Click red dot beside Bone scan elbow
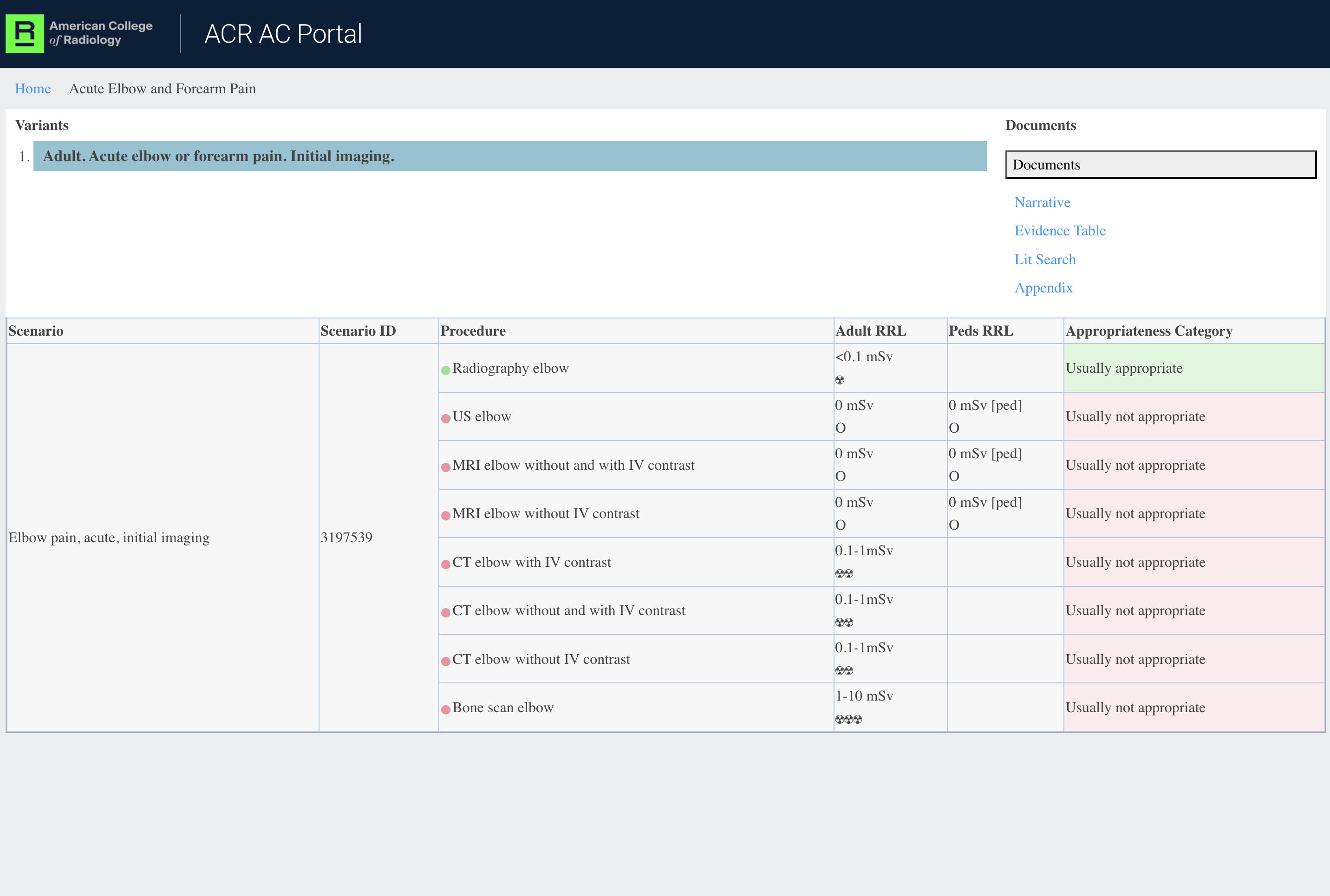The image size is (1330, 896). [446, 710]
